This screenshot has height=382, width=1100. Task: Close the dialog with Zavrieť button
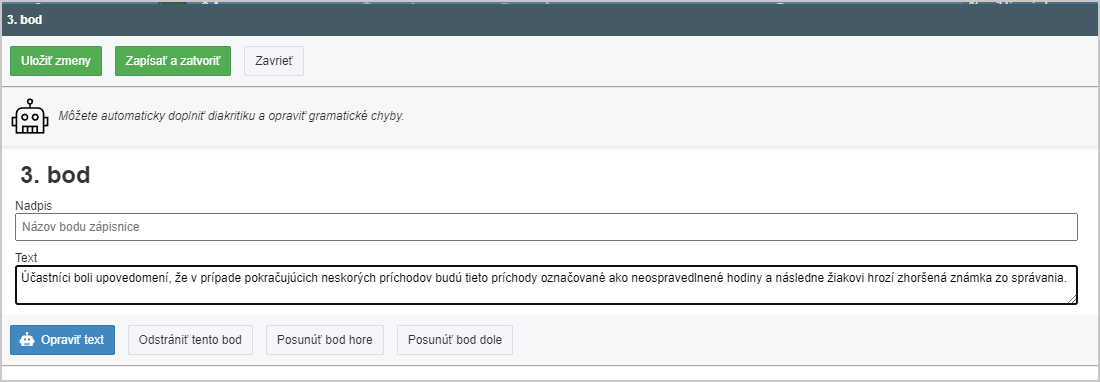pos(274,61)
